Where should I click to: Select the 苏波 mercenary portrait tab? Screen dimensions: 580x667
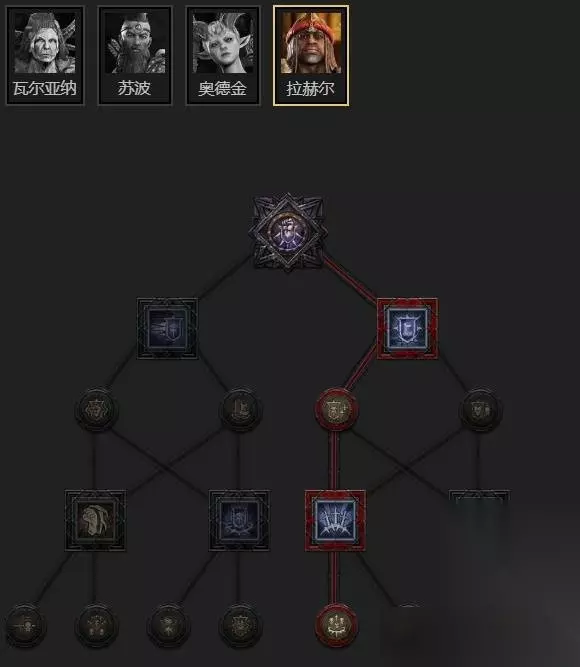[135, 55]
